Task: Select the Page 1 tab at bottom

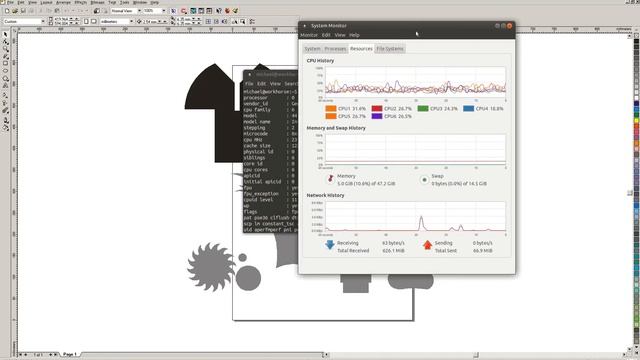Action: click(x=70, y=354)
